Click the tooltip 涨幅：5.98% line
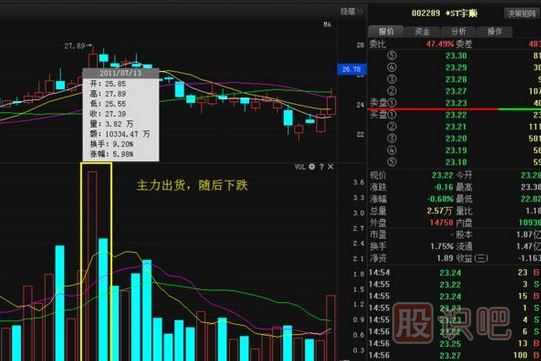Screen dimensions: 541x361 112,154
